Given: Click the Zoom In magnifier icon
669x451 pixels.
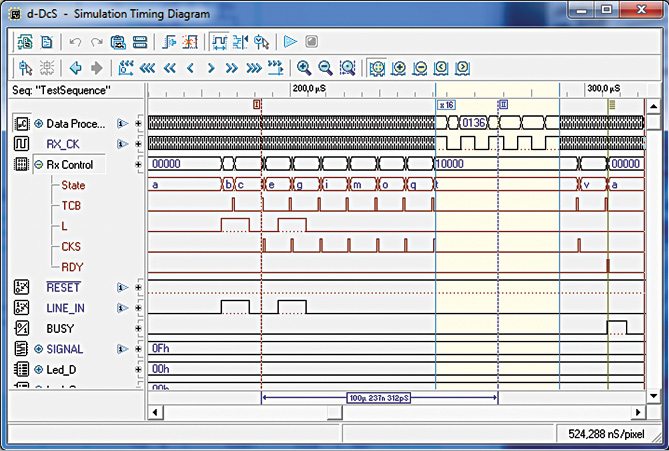Looking at the screenshot, I should click(x=304, y=68).
